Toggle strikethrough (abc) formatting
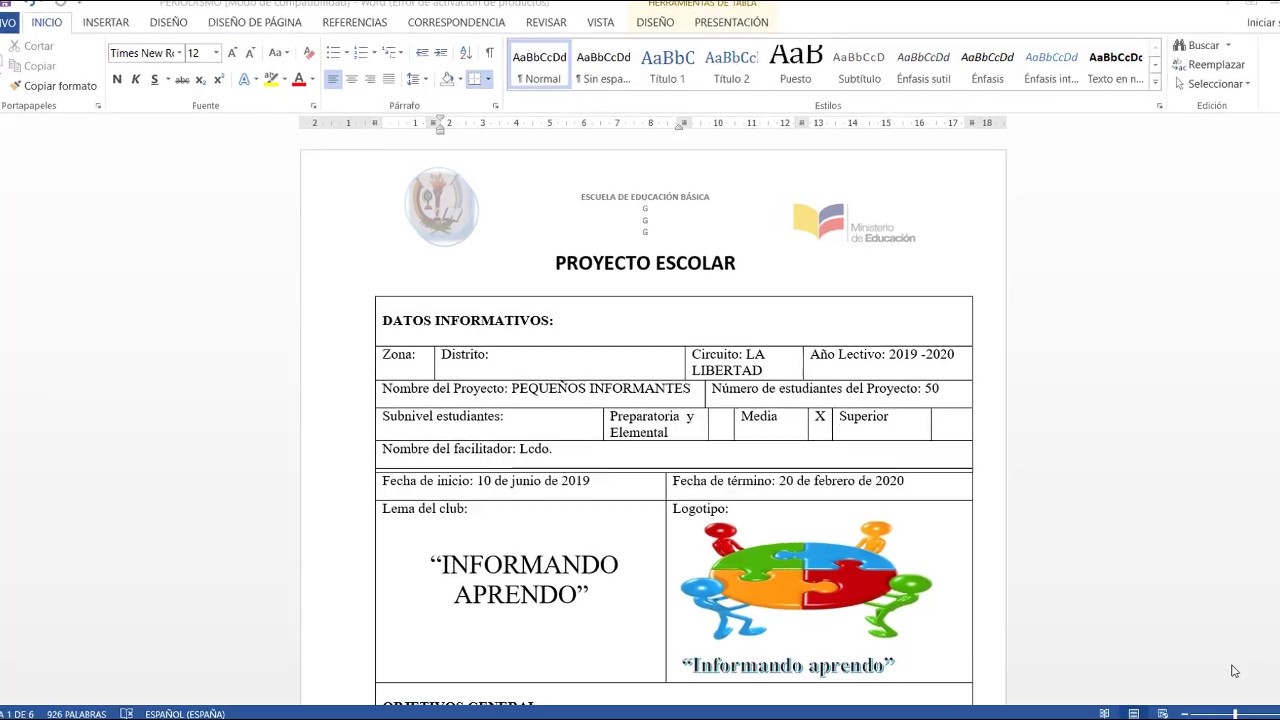The image size is (1280, 720). 182,79
